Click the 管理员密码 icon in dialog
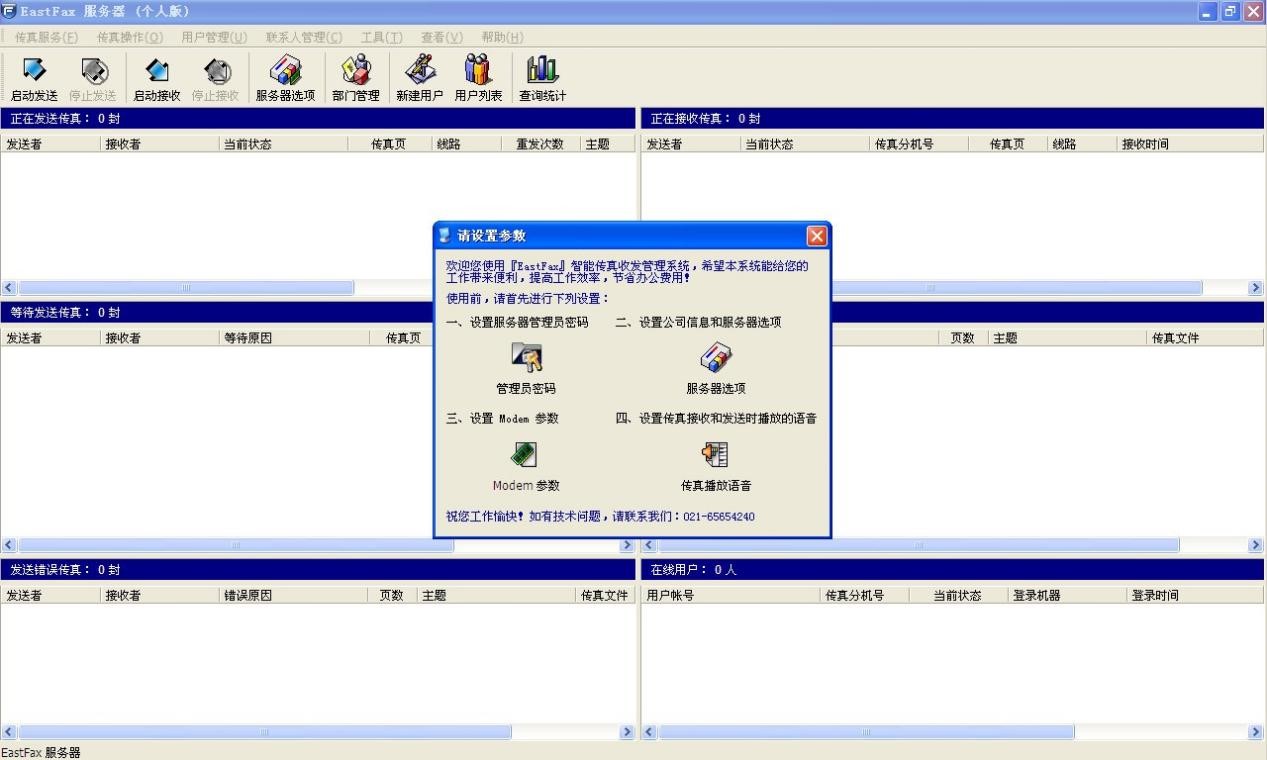Viewport: 1267px width, 760px height. point(526,356)
